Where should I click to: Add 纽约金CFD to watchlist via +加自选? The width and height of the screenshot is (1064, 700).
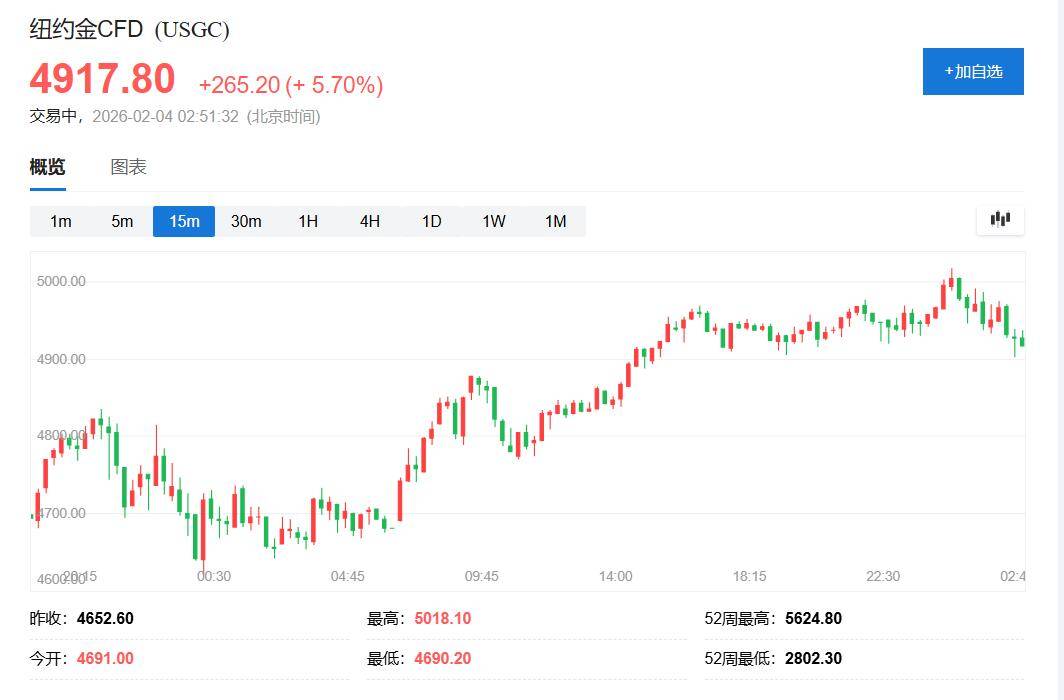(x=973, y=72)
